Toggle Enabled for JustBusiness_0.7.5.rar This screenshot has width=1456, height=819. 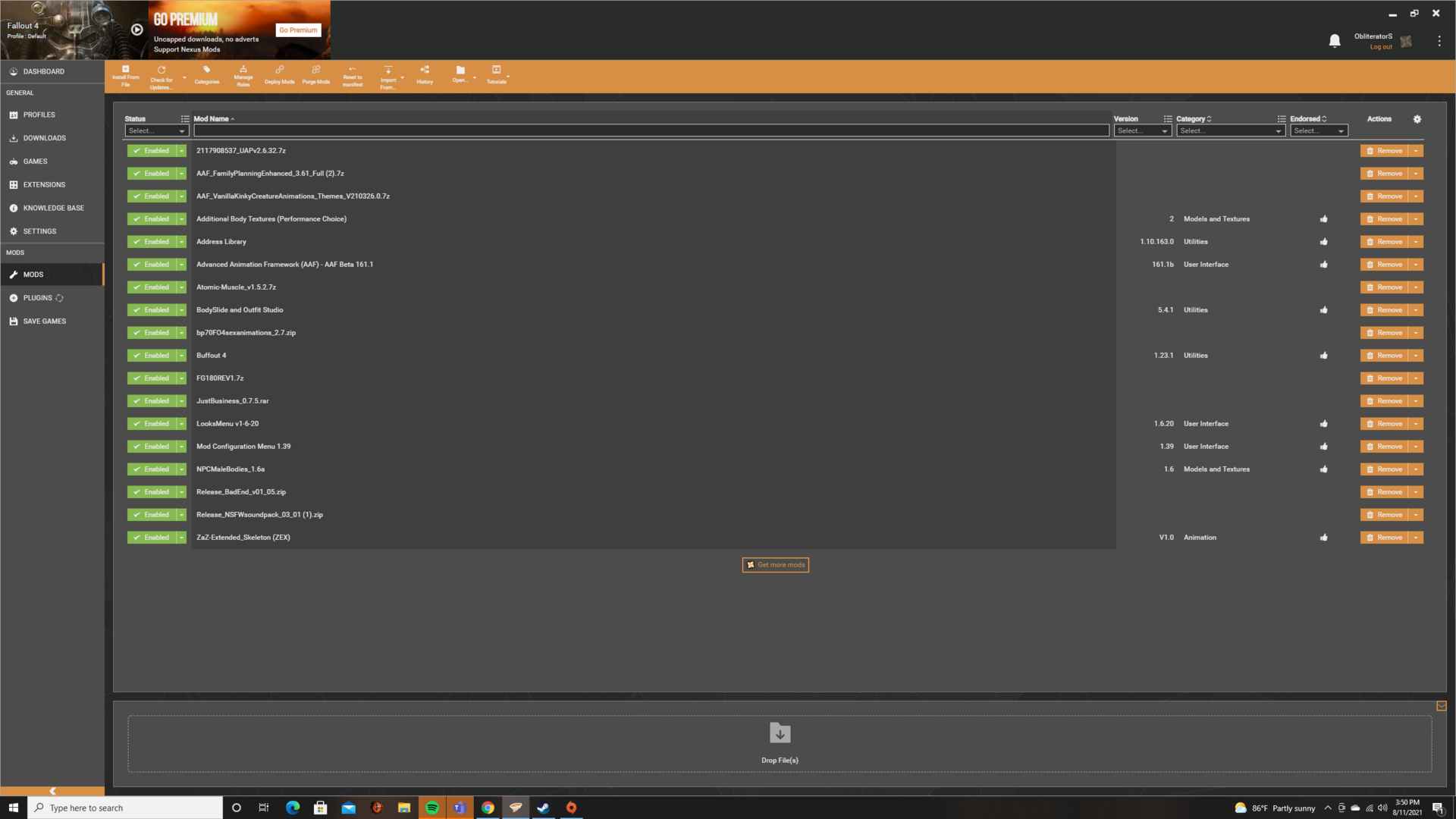pyautogui.click(x=152, y=401)
